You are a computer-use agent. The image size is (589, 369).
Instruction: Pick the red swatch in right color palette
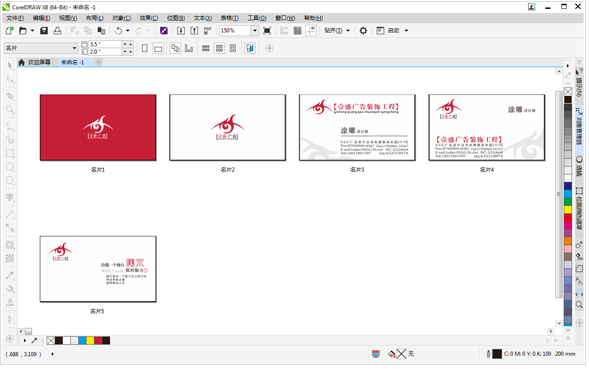(568, 218)
